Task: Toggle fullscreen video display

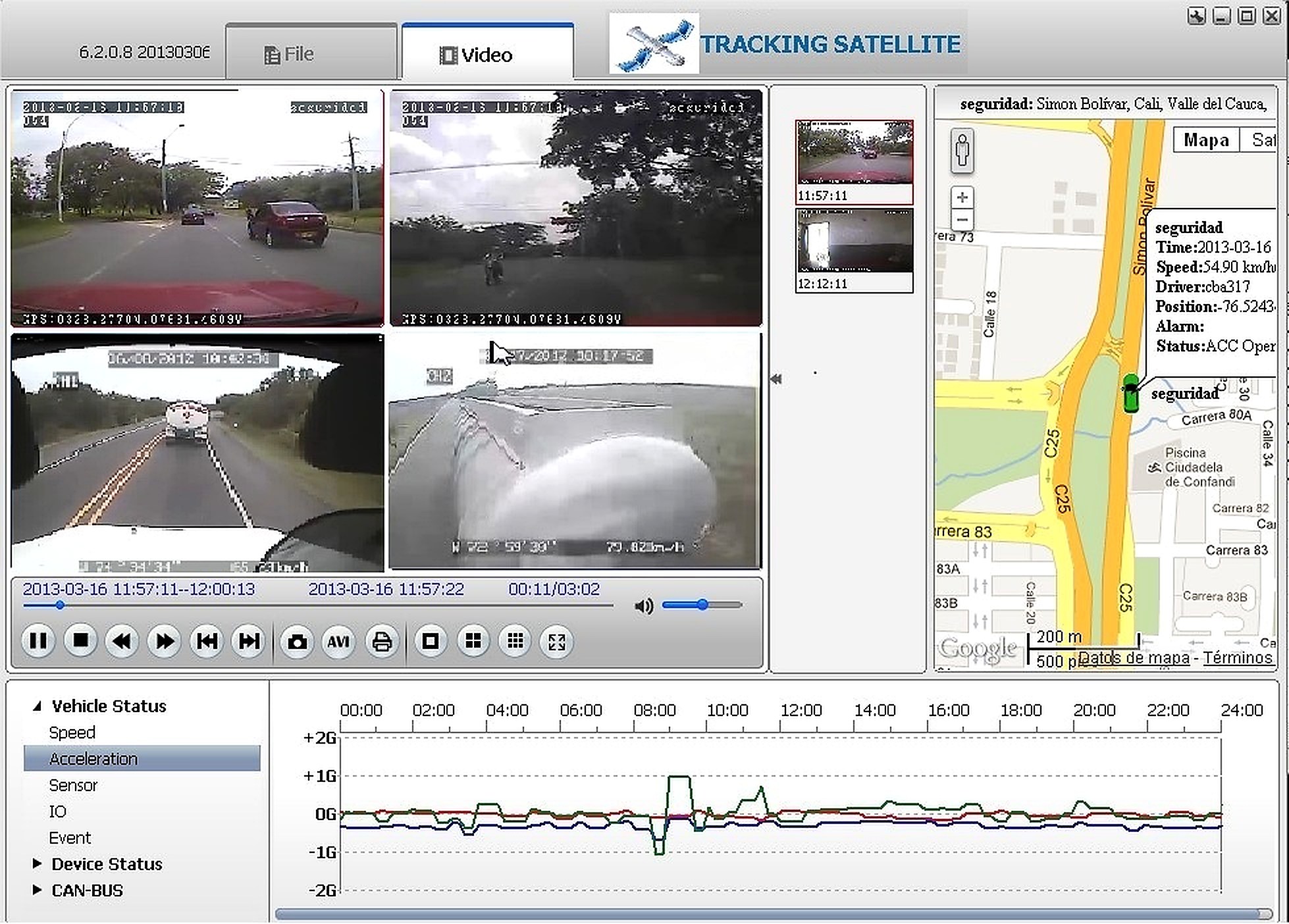Action: [x=557, y=642]
